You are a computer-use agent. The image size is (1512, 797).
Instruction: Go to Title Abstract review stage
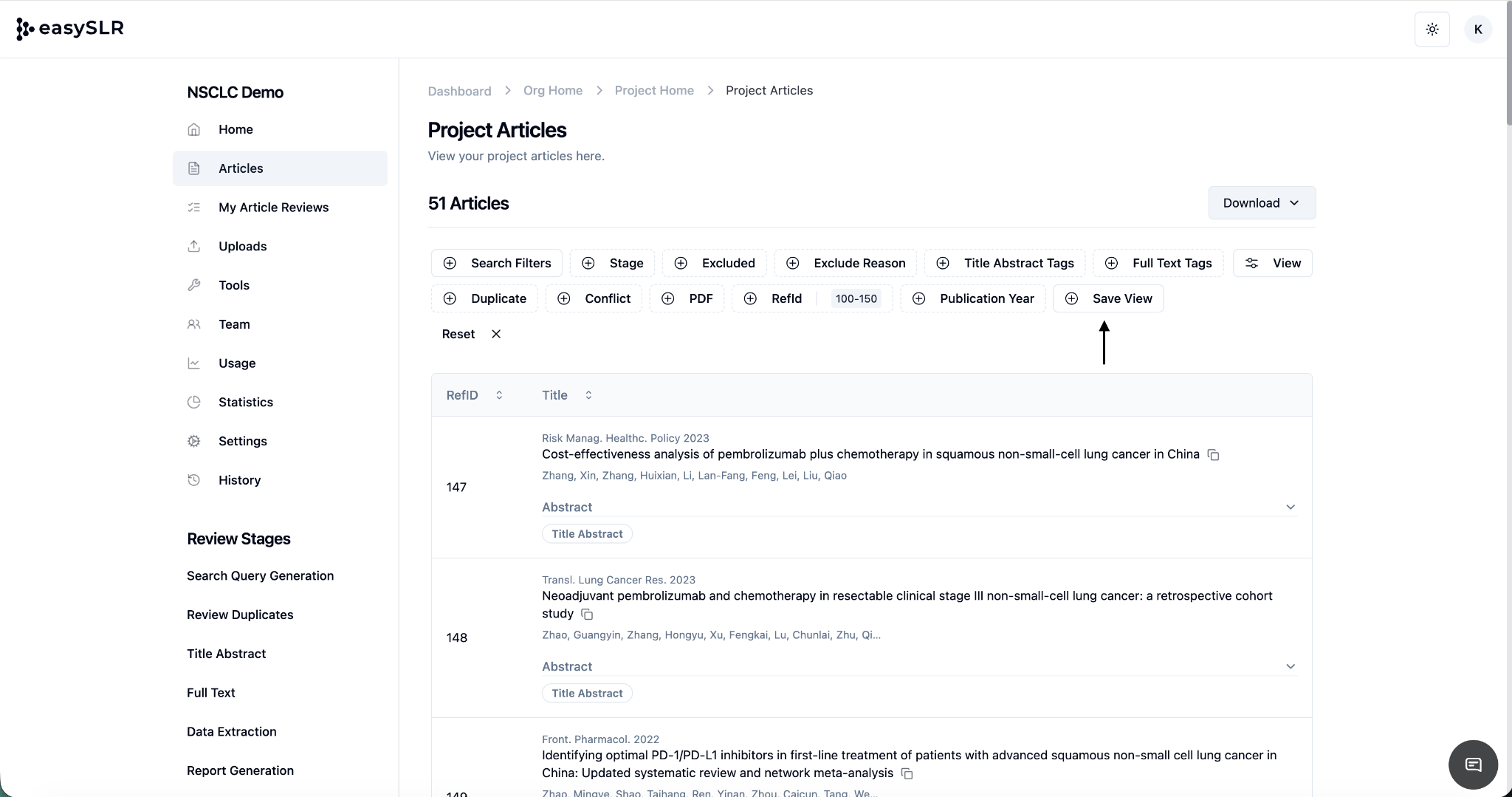click(226, 654)
